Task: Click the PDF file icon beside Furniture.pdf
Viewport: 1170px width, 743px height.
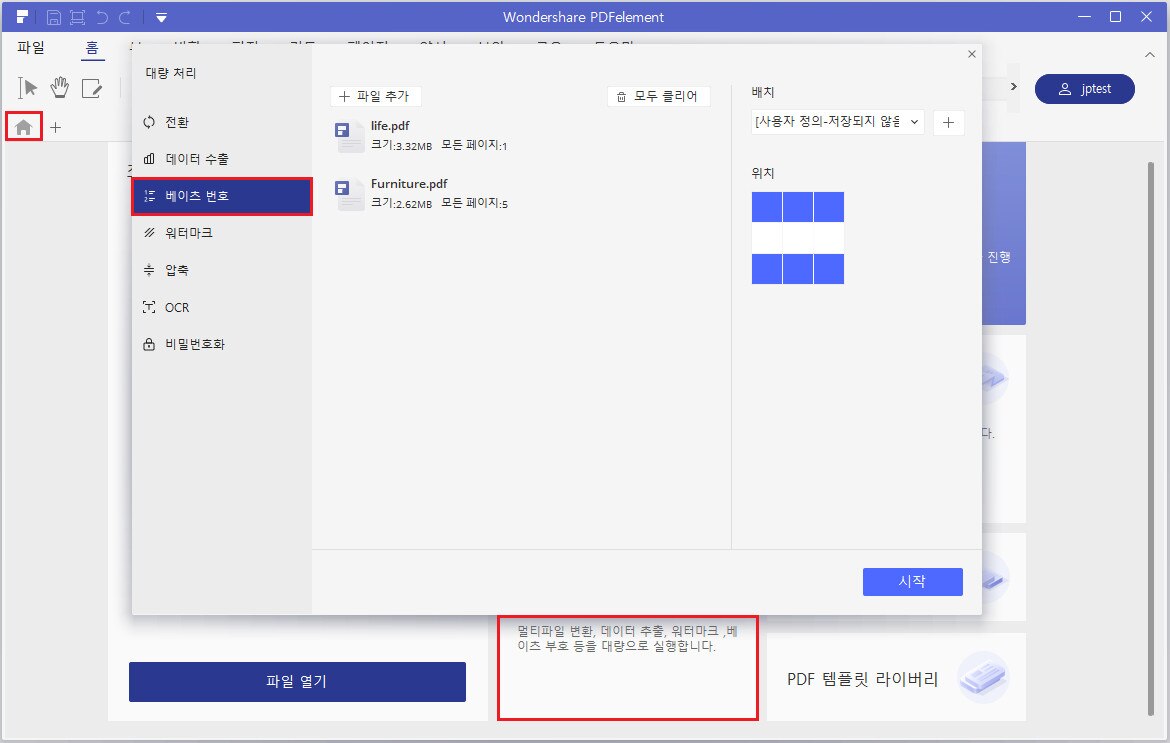Action: (x=348, y=195)
